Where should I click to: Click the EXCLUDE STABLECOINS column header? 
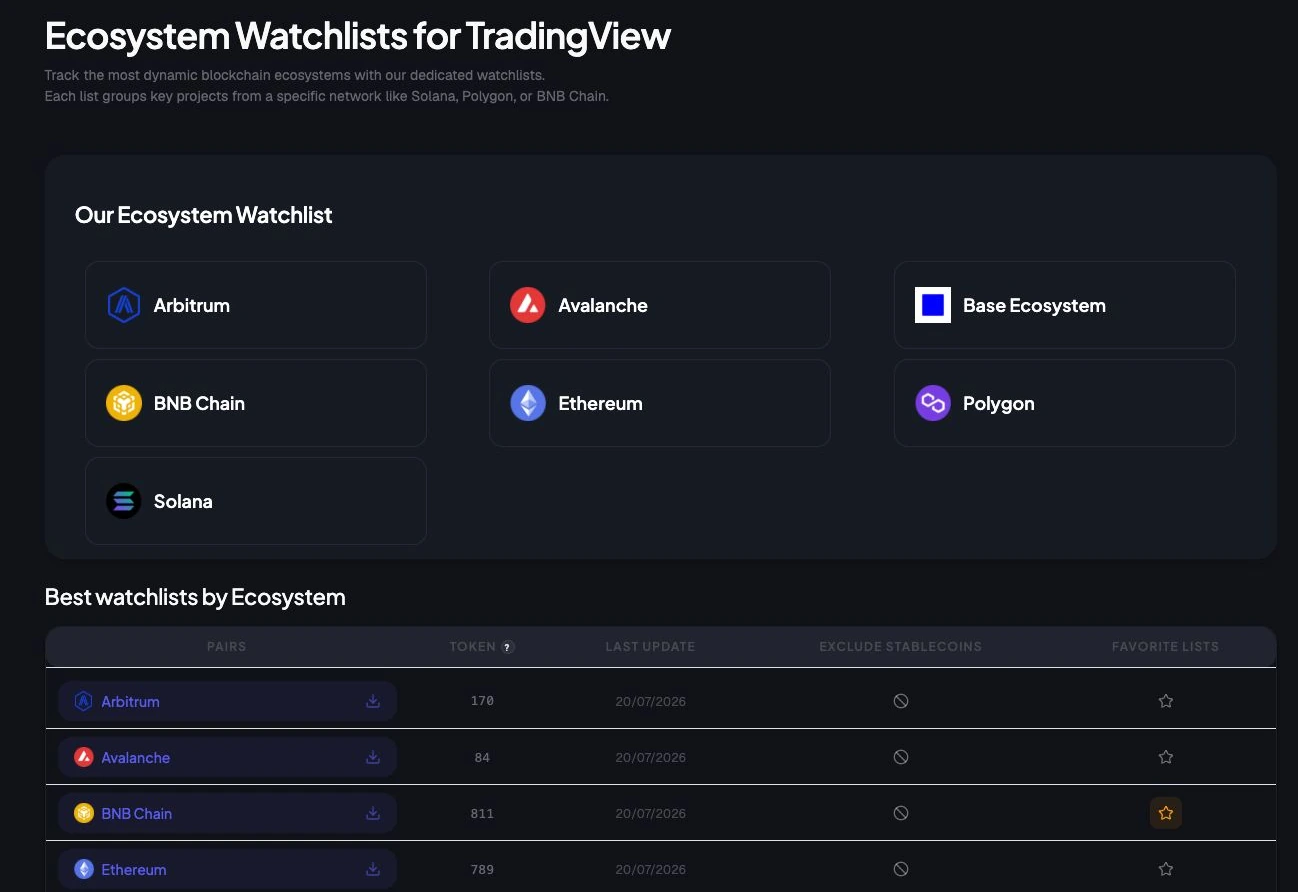pos(900,647)
